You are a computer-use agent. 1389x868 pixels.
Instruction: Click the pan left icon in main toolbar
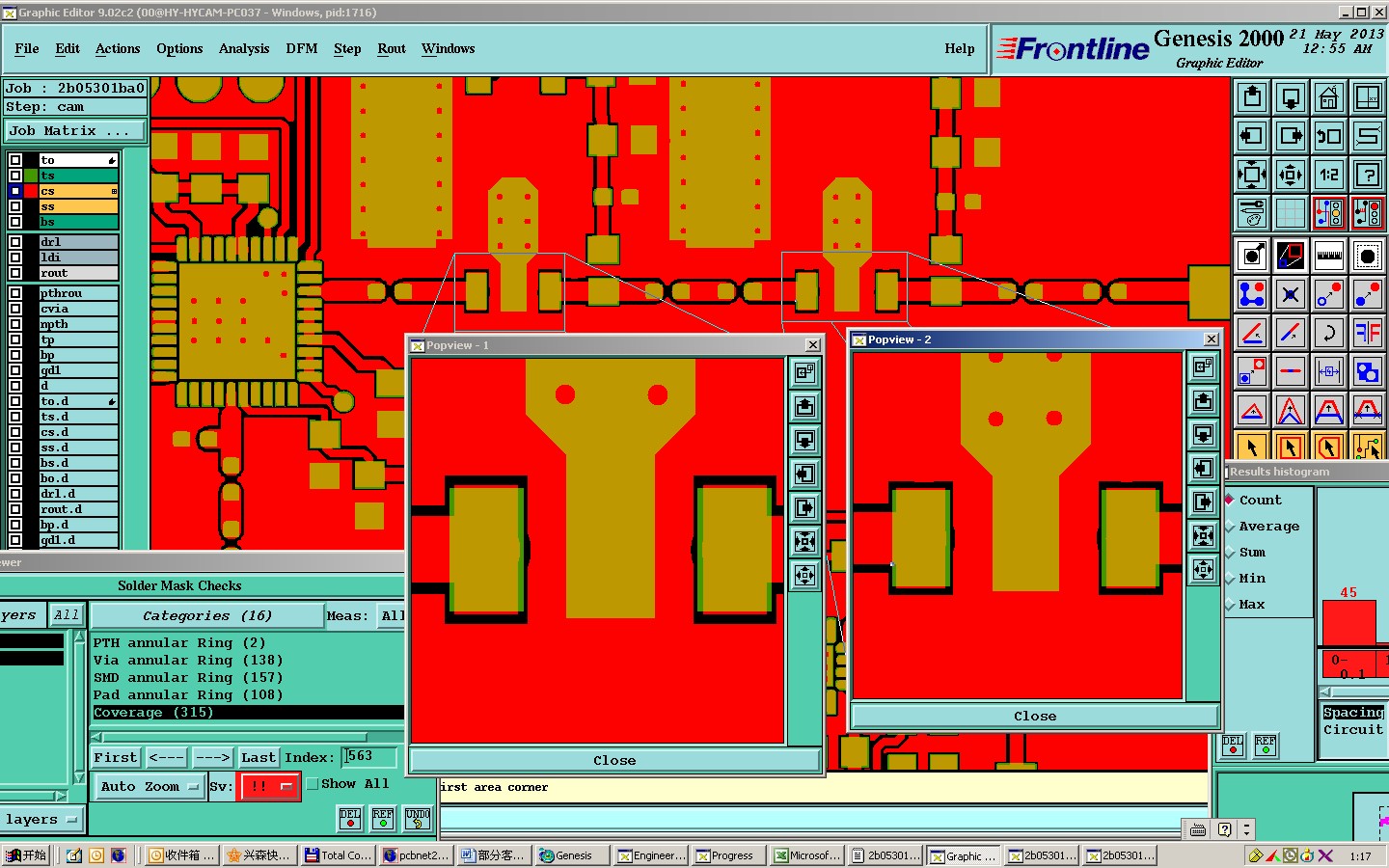1252,136
